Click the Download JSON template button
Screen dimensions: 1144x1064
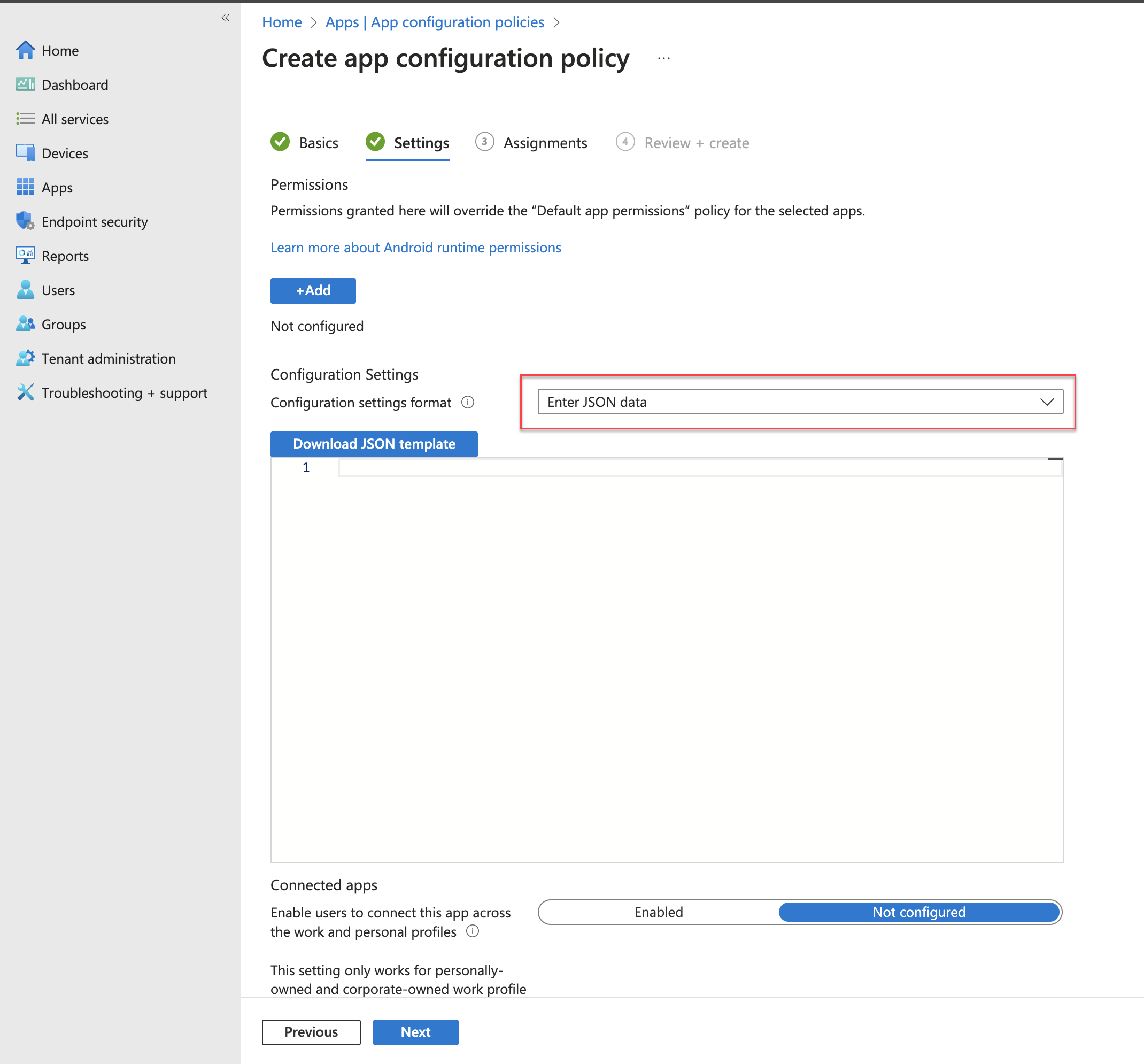coord(373,444)
